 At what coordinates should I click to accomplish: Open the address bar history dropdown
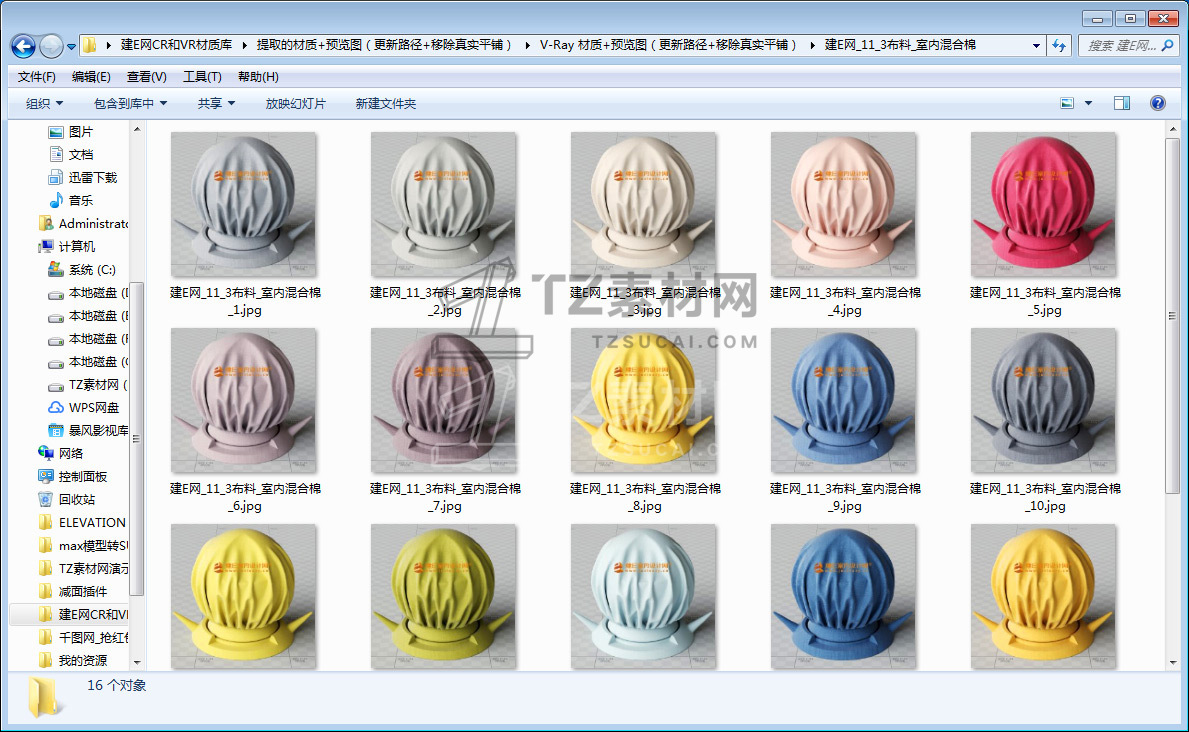(1036, 46)
